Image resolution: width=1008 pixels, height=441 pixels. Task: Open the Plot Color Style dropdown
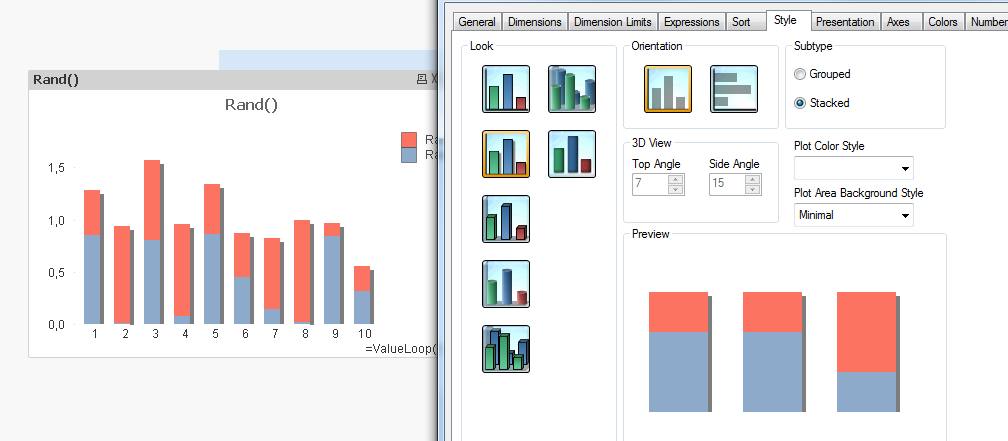pyautogui.click(x=854, y=168)
